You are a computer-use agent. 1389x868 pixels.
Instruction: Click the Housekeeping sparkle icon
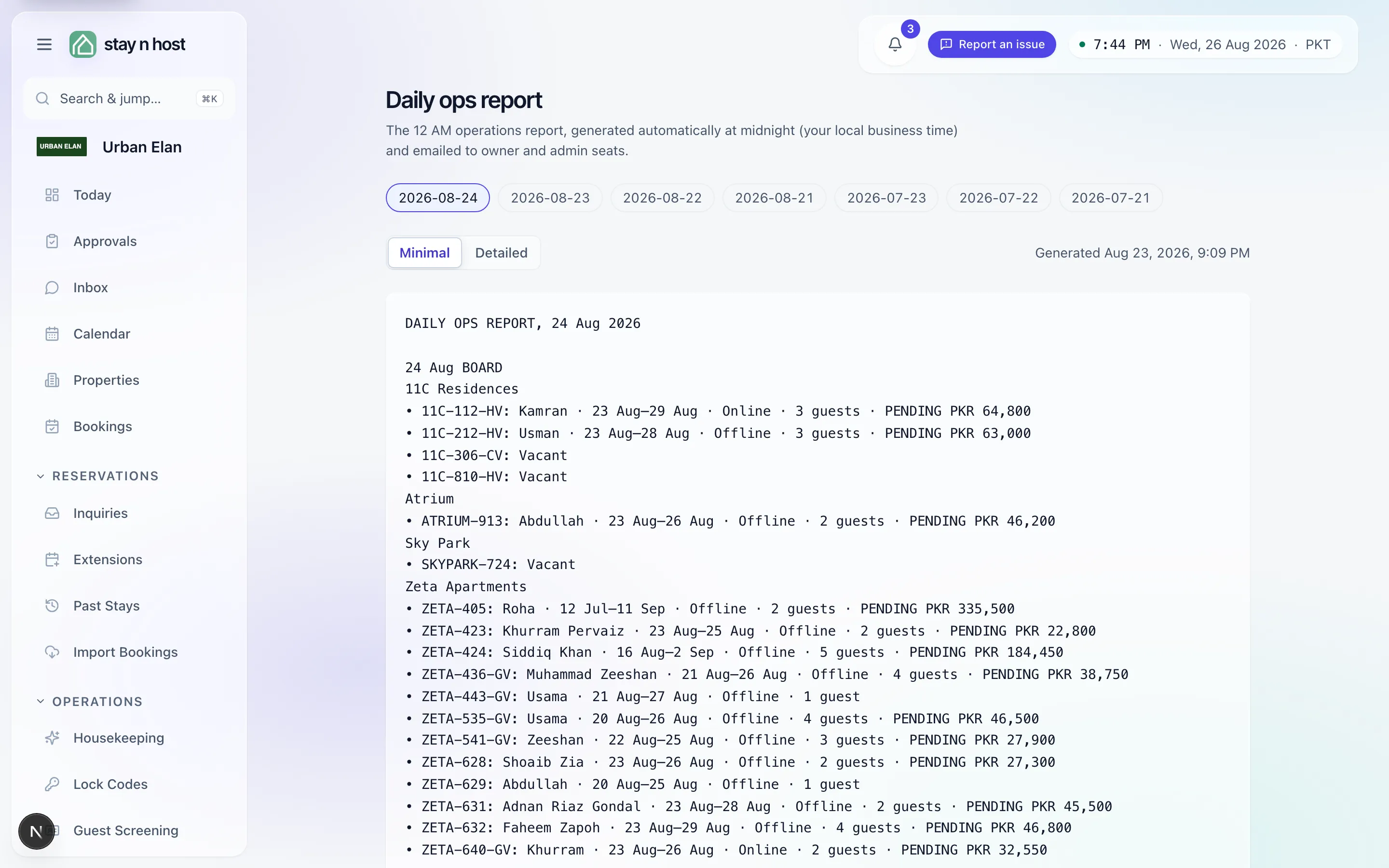point(52,738)
